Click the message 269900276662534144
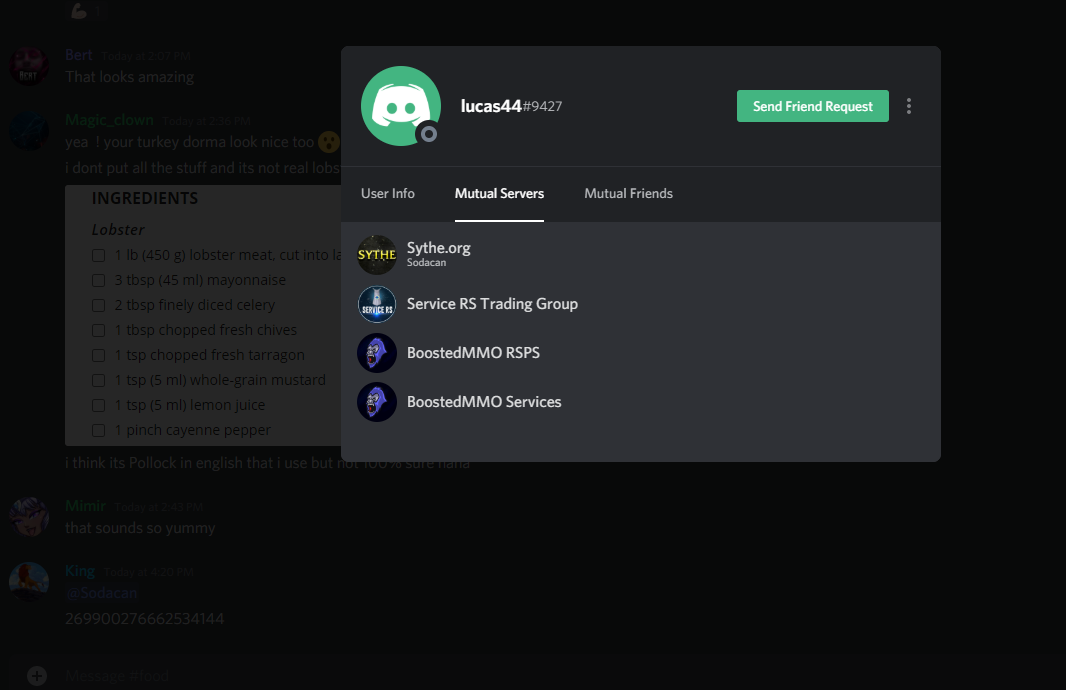This screenshot has height=690, width=1066. point(145,619)
